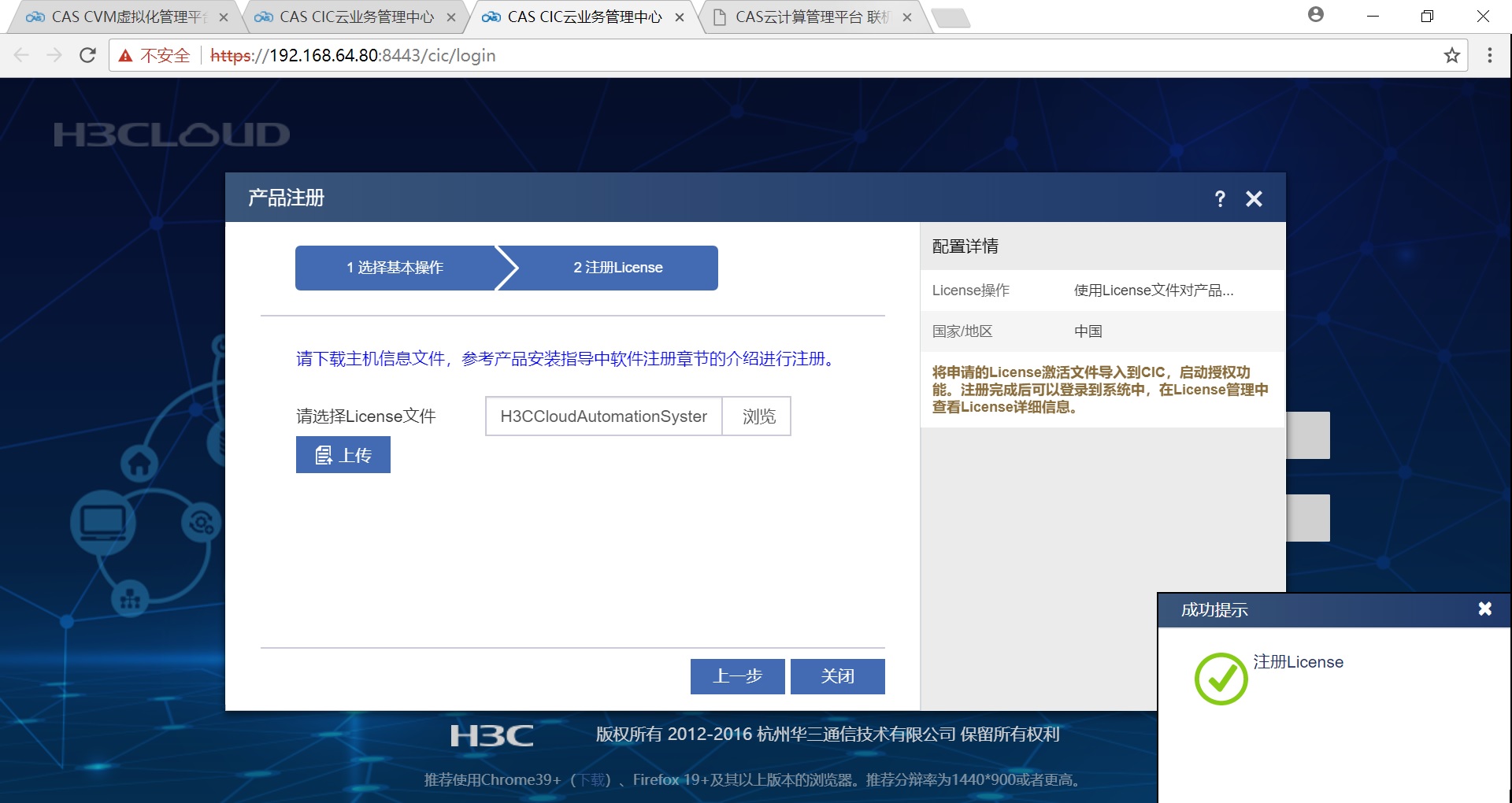Screen dimensions: 1512x803
Task: Open the Chrome three-dot menu
Action: (x=1489, y=55)
